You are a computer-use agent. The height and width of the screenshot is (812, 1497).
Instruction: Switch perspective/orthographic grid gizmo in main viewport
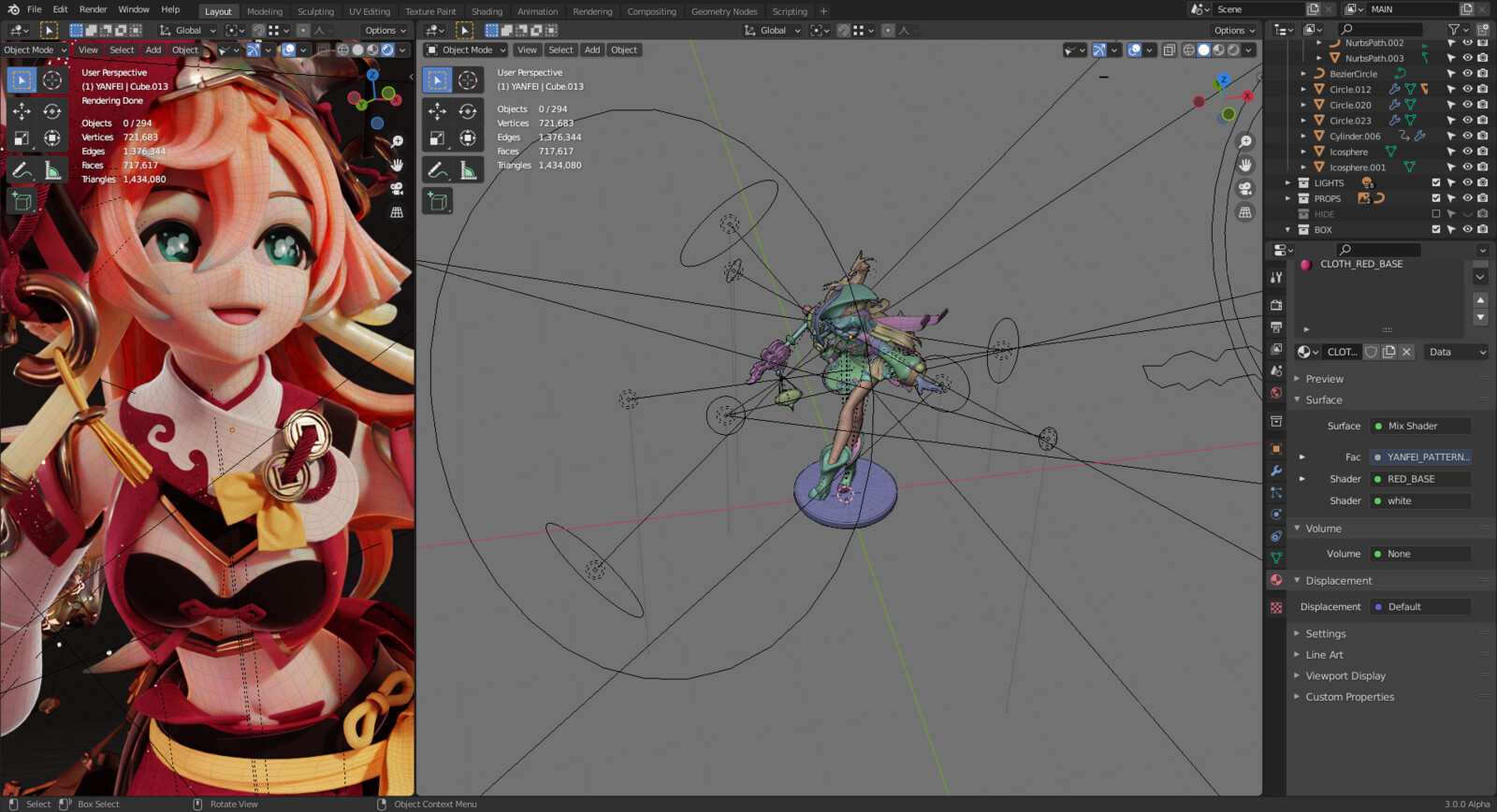1245,212
